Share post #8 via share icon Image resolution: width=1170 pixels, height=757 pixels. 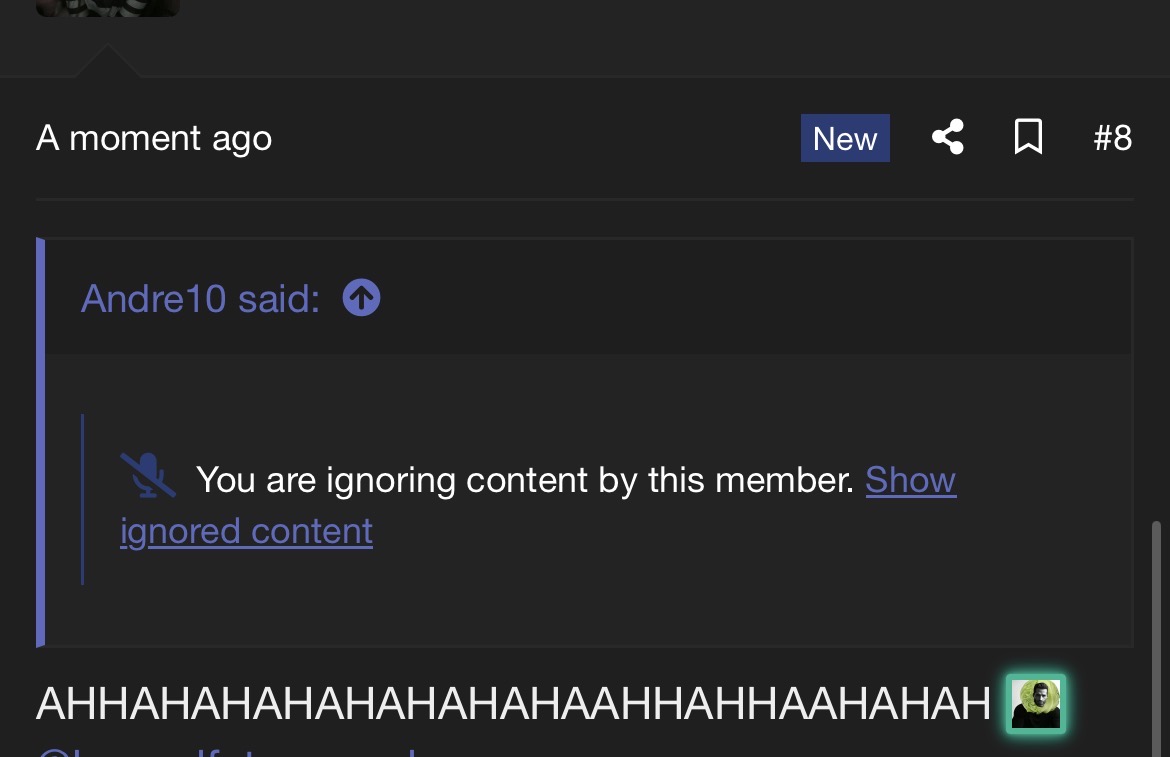[x=948, y=137]
